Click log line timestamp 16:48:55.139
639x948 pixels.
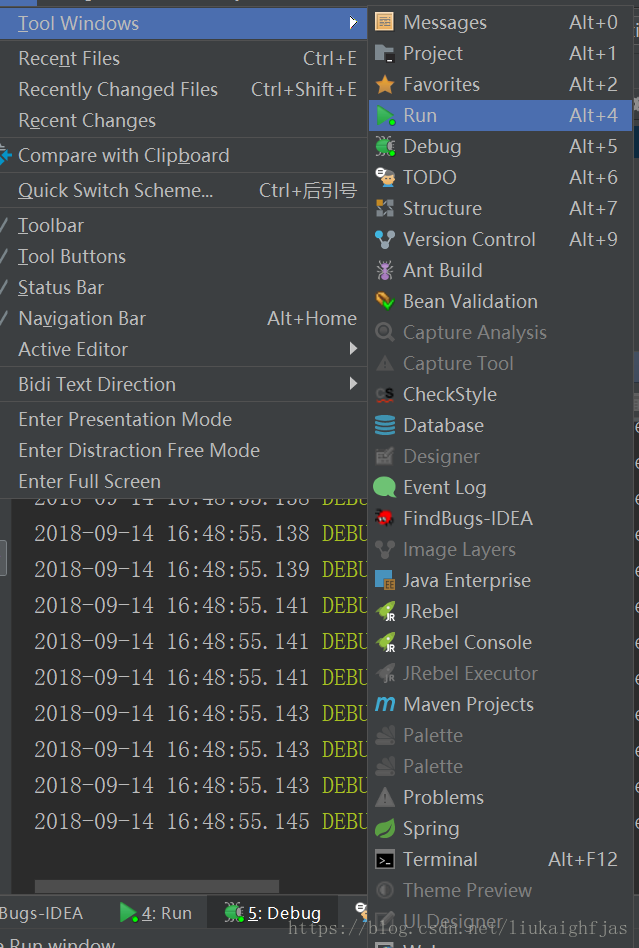point(238,570)
